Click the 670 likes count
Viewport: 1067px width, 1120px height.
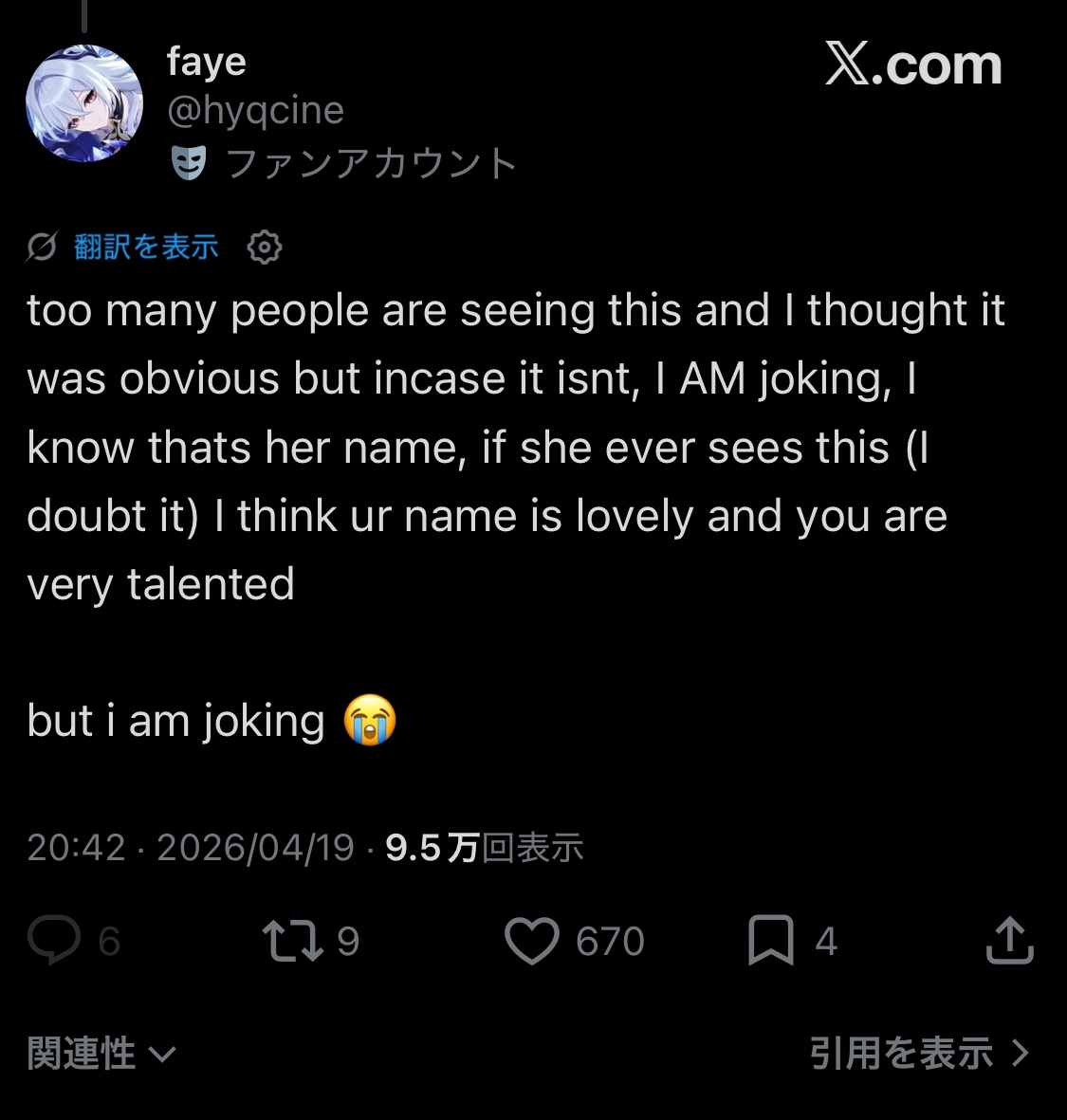pyautogui.click(x=610, y=942)
